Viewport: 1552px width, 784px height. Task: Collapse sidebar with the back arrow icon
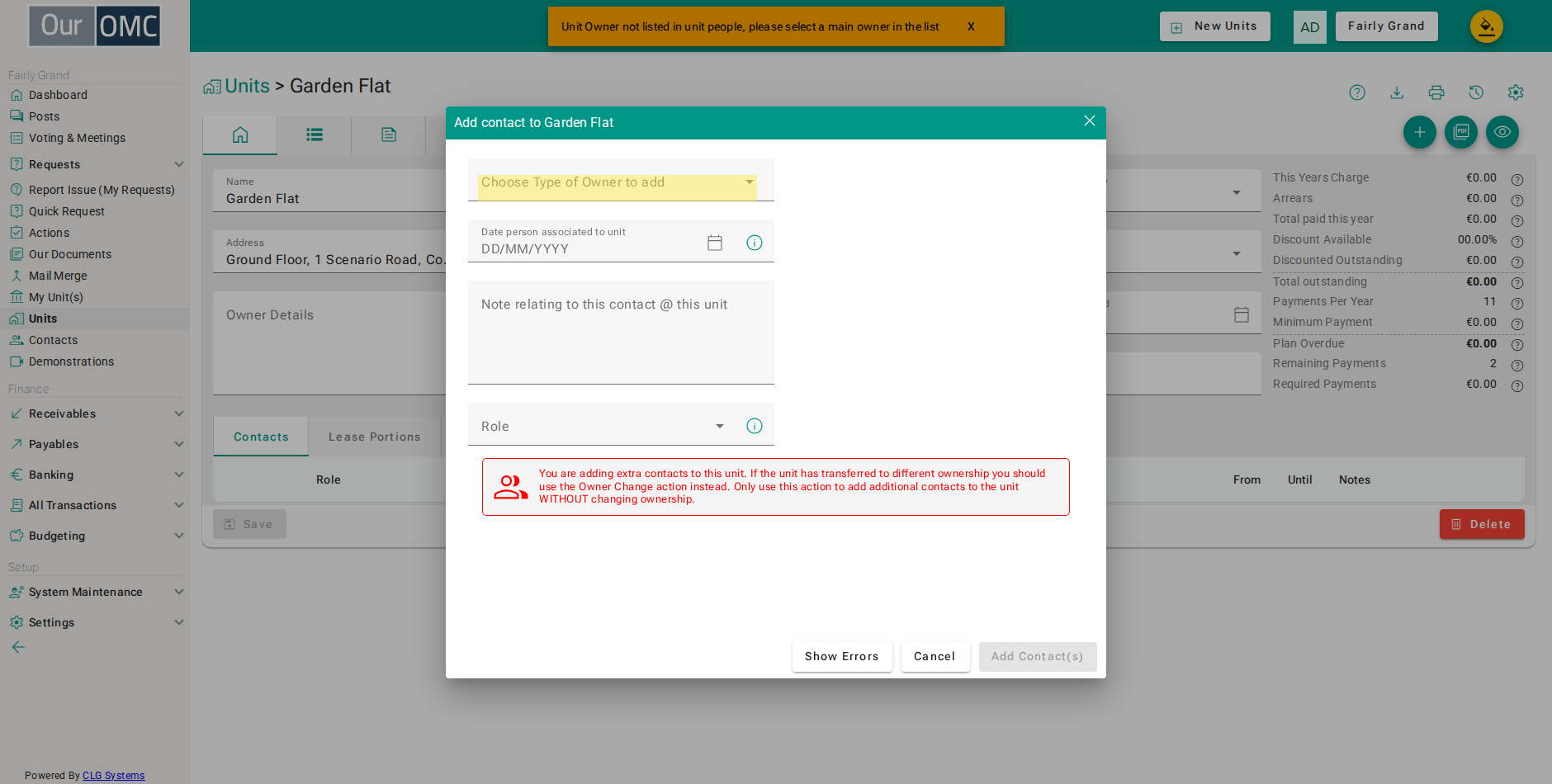pos(18,647)
